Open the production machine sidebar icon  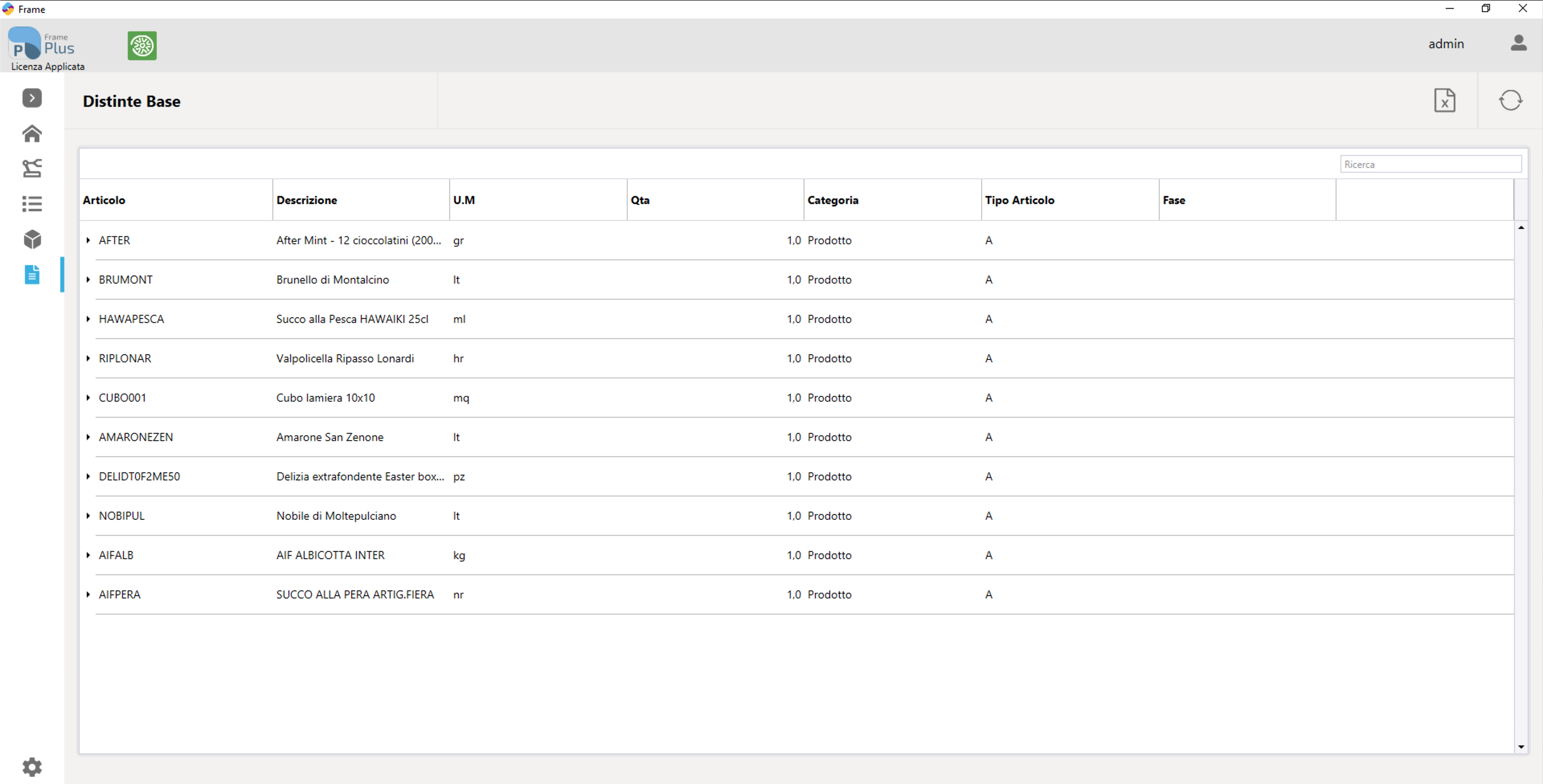[x=32, y=168]
